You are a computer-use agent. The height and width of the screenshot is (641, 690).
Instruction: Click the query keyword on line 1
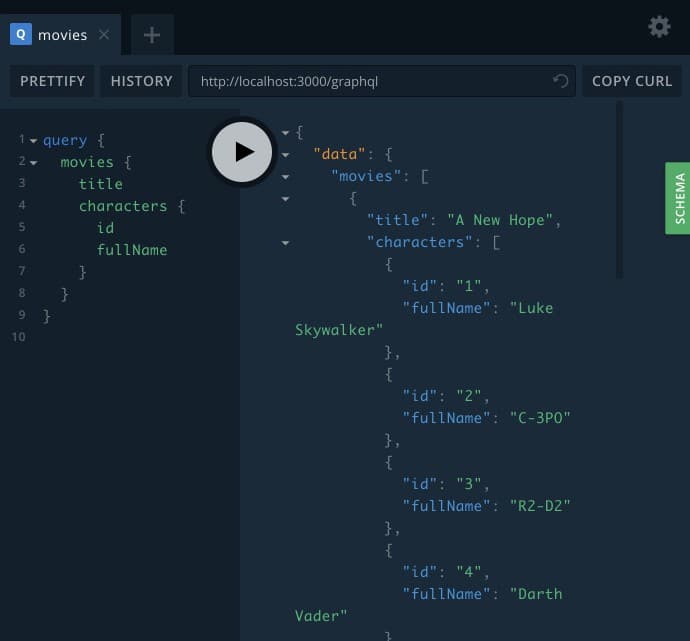point(65,141)
